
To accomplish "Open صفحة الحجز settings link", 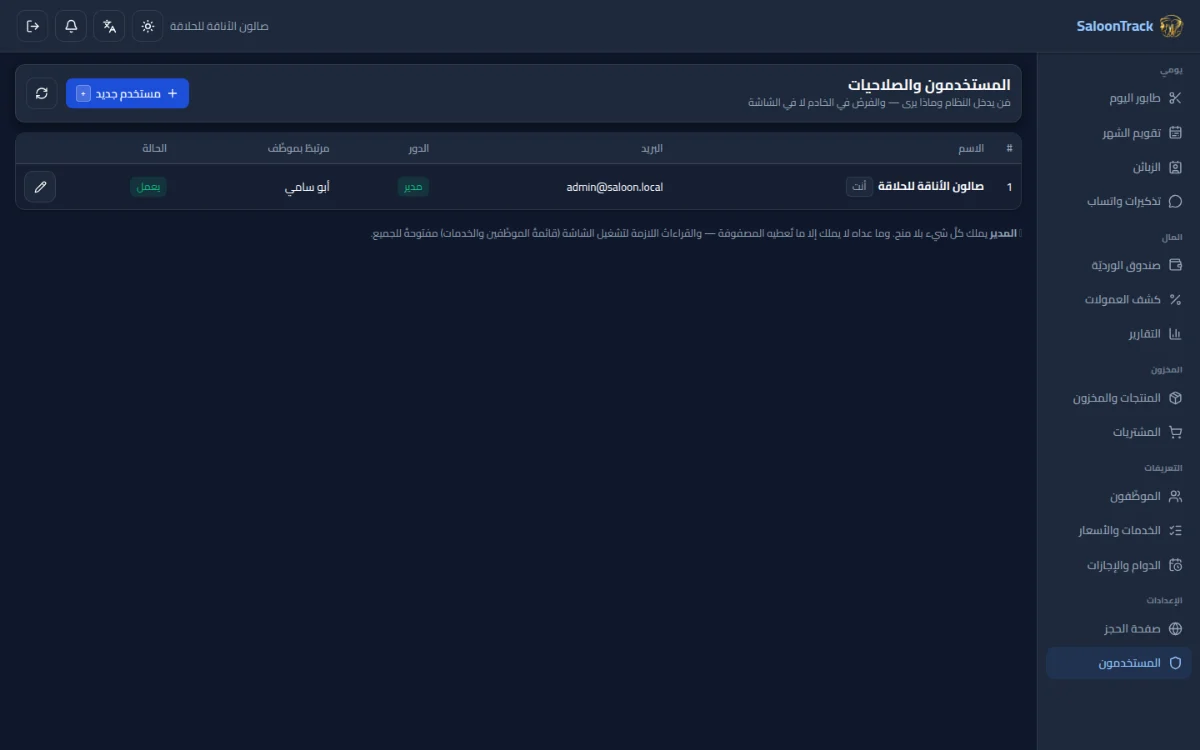I will point(1119,629).
